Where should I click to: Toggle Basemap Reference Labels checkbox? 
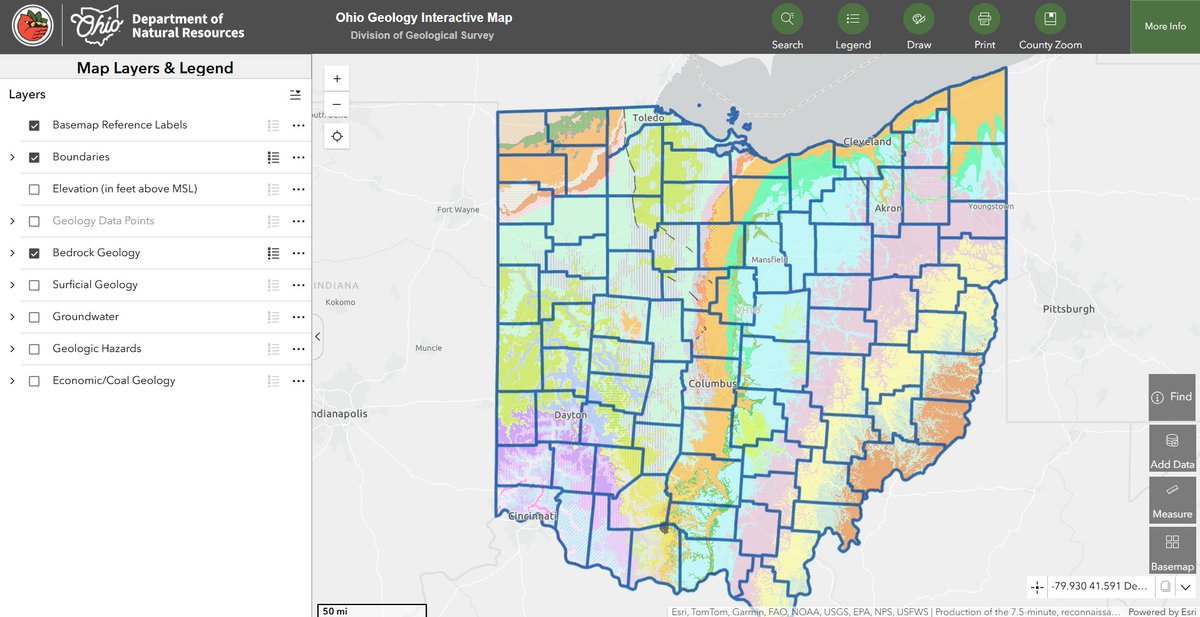point(34,125)
